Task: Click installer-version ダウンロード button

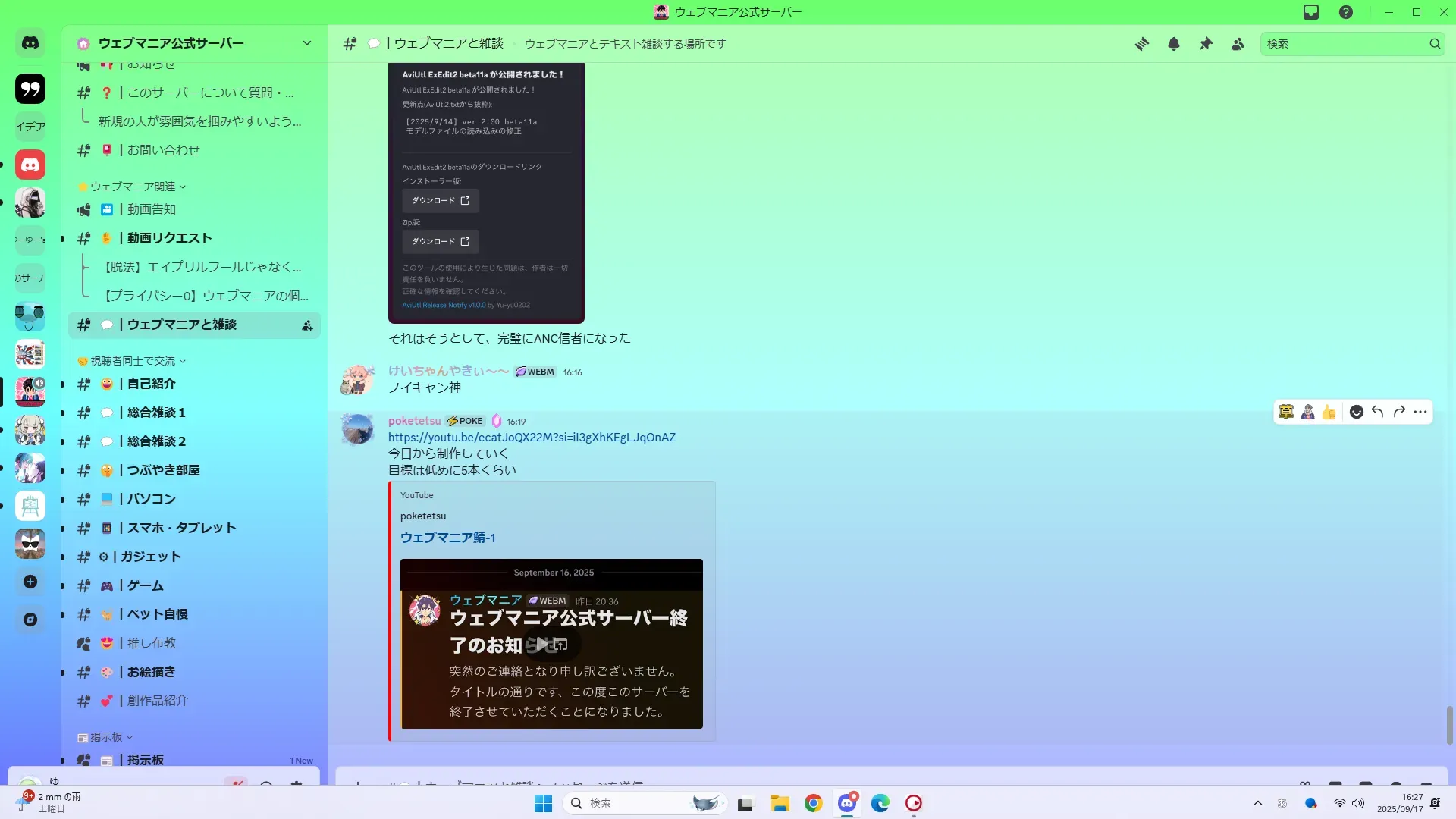Action: (440, 201)
